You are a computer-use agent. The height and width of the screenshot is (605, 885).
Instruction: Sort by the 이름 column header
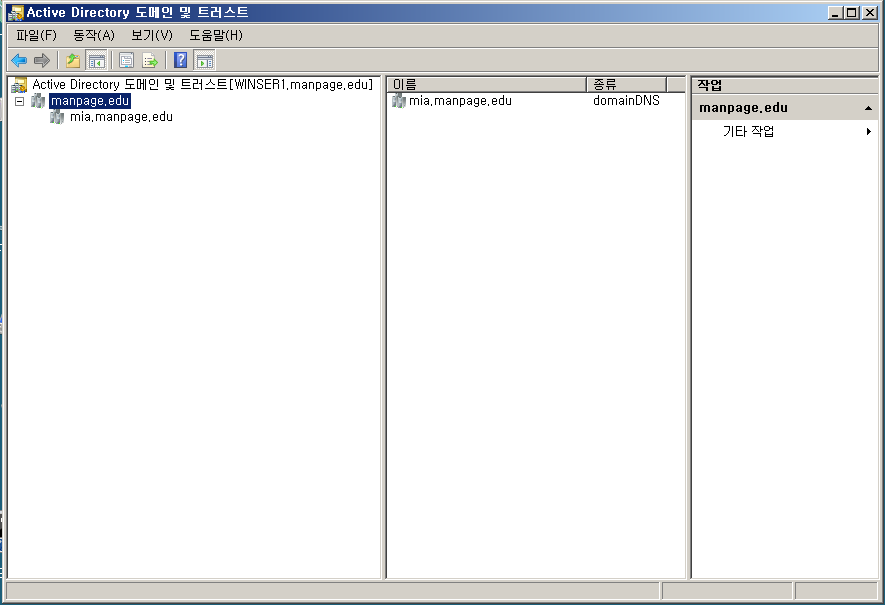(x=487, y=85)
